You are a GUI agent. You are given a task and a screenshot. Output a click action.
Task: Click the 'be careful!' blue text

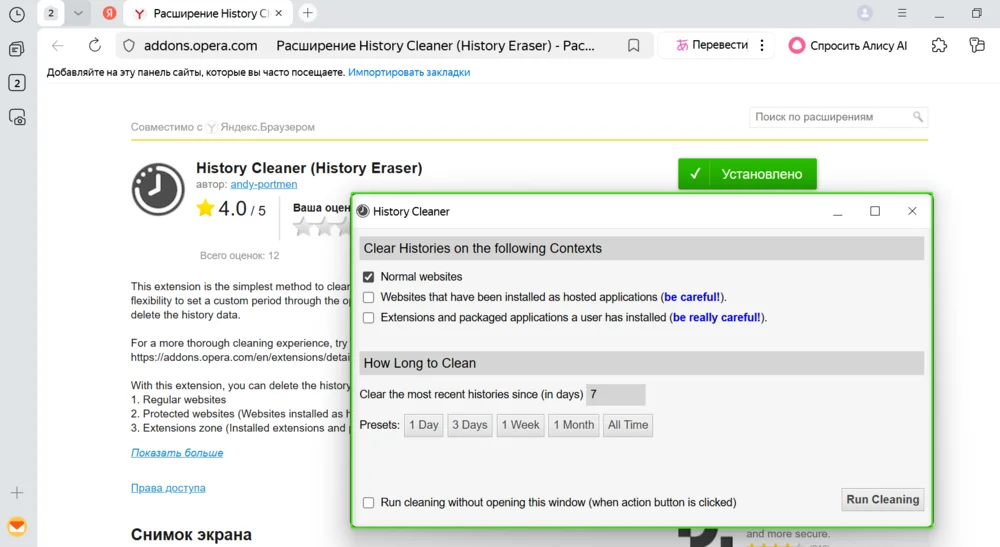(691, 297)
